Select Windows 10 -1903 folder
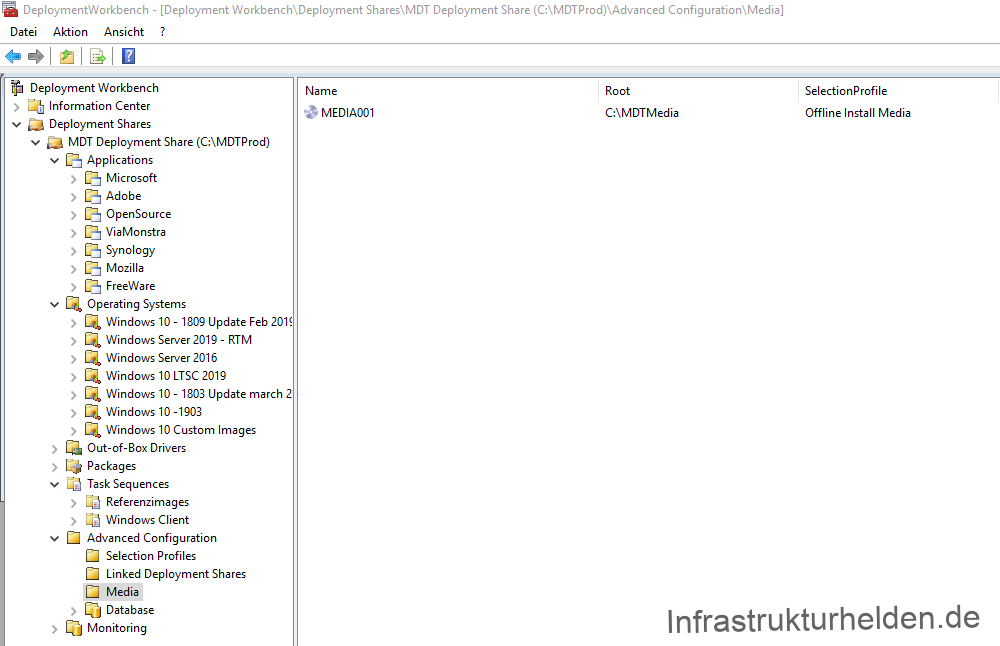 pyautogui.click(x=154, y=412)
